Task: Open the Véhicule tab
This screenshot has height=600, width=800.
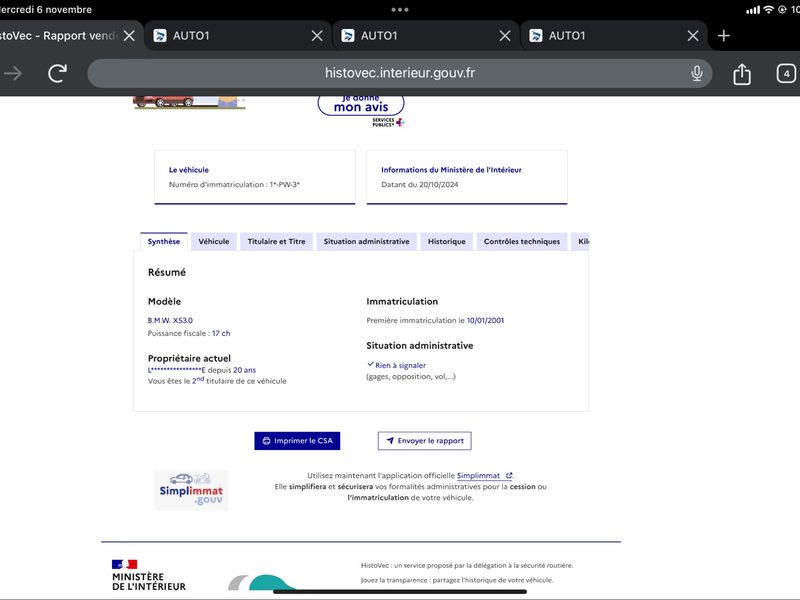Action: tap(214, 242)
